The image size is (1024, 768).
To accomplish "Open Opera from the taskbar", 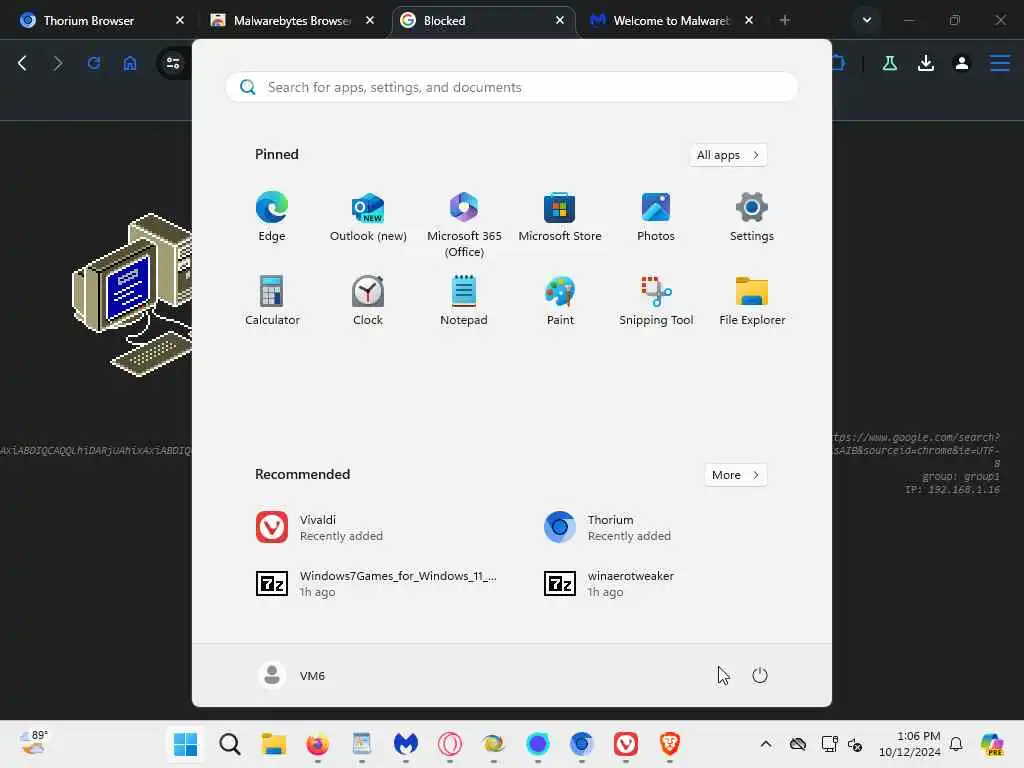I will tap(449, 744).
